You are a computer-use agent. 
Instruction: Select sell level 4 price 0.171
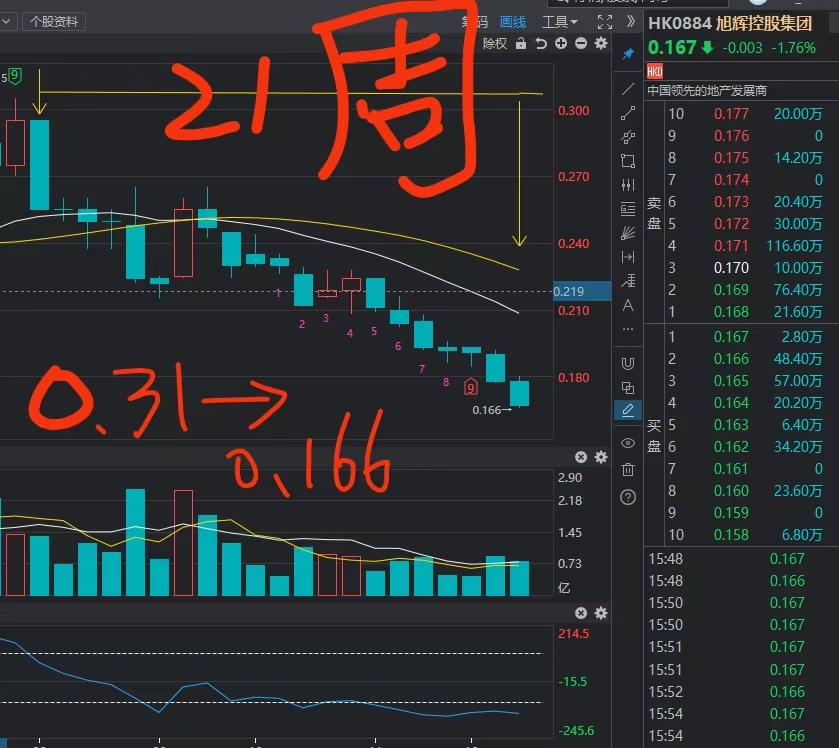tap(731, 246)
